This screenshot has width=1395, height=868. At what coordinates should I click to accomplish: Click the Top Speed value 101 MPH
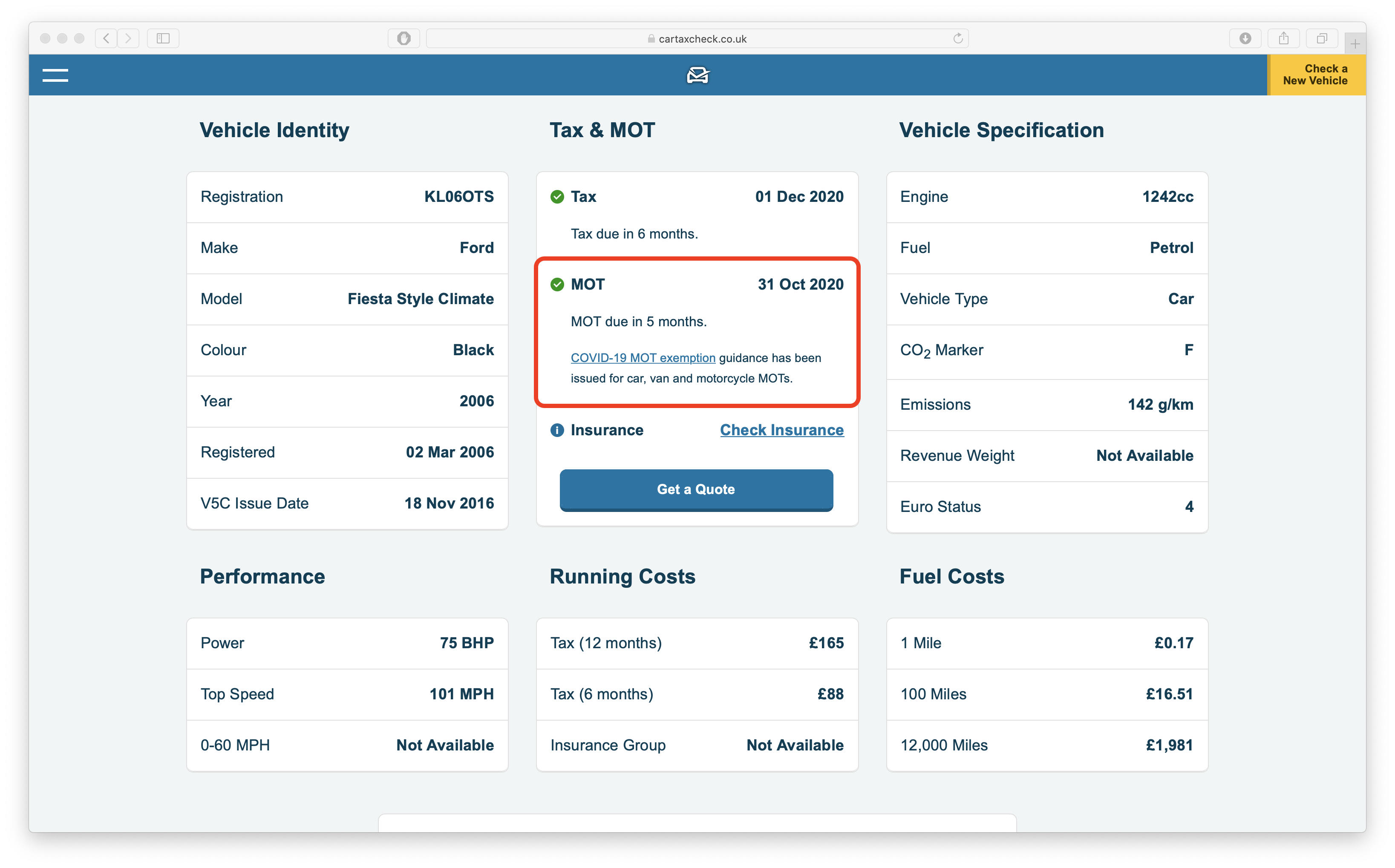click(462, 694)
